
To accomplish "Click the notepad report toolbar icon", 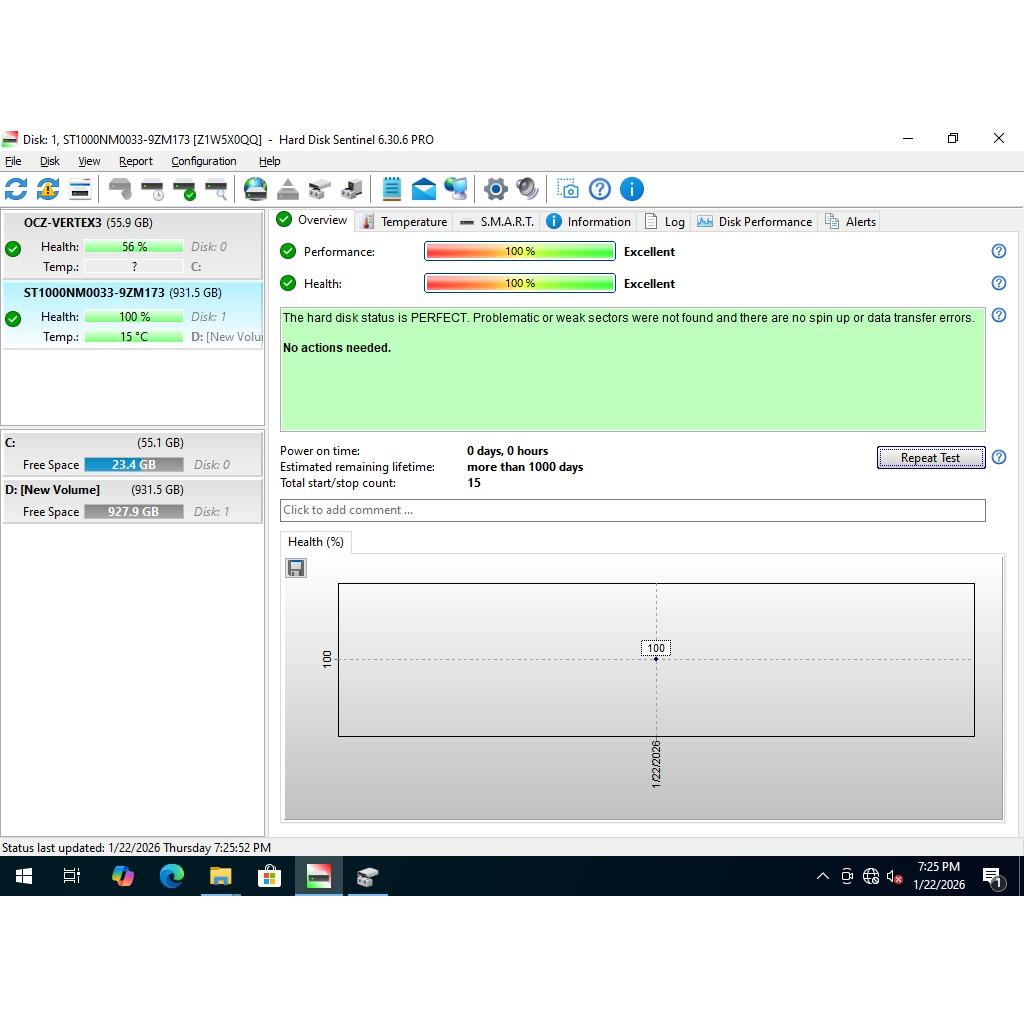I will point(391,189).
